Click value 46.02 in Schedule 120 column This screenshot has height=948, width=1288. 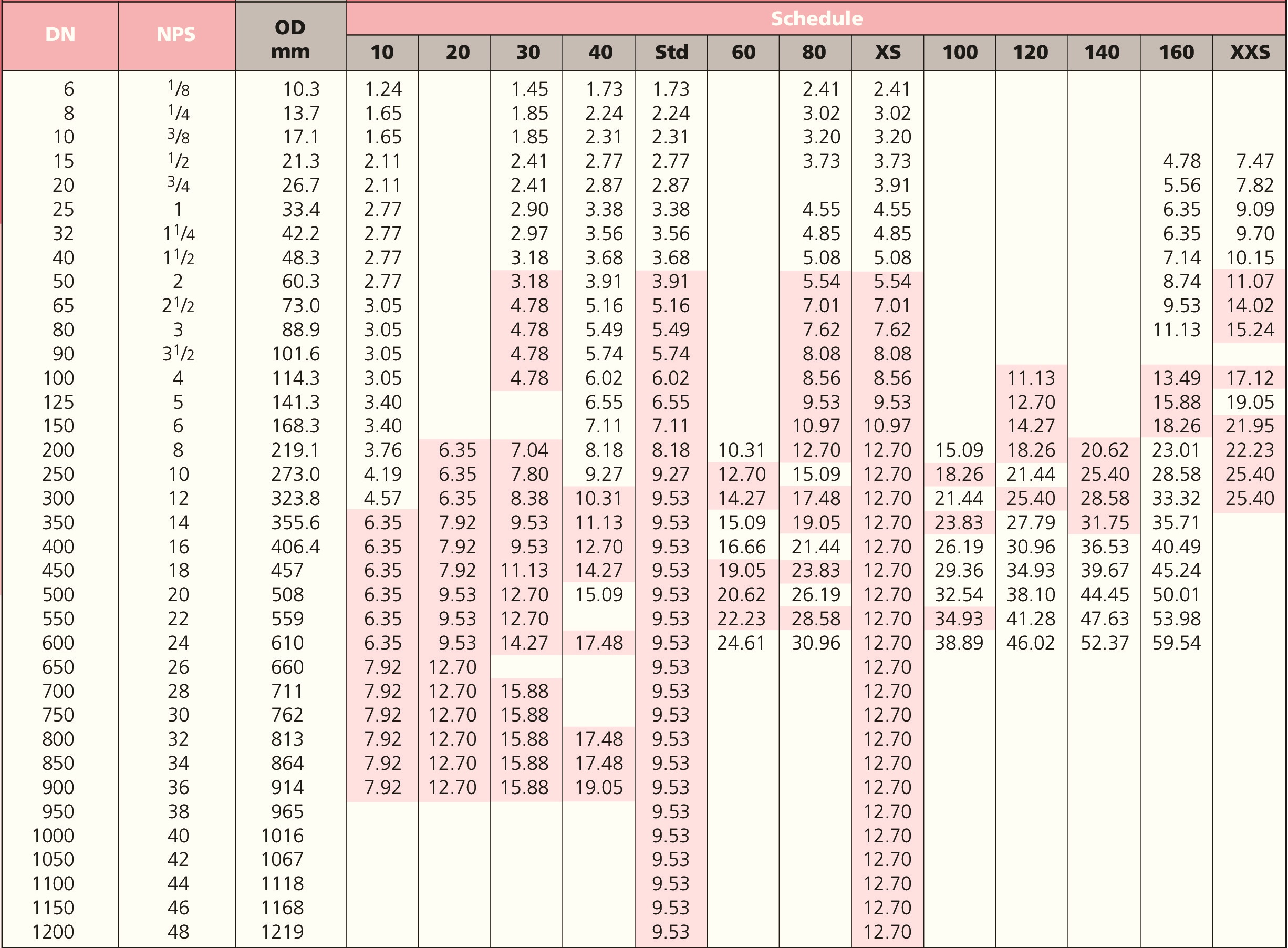[x=1031, y=643]
